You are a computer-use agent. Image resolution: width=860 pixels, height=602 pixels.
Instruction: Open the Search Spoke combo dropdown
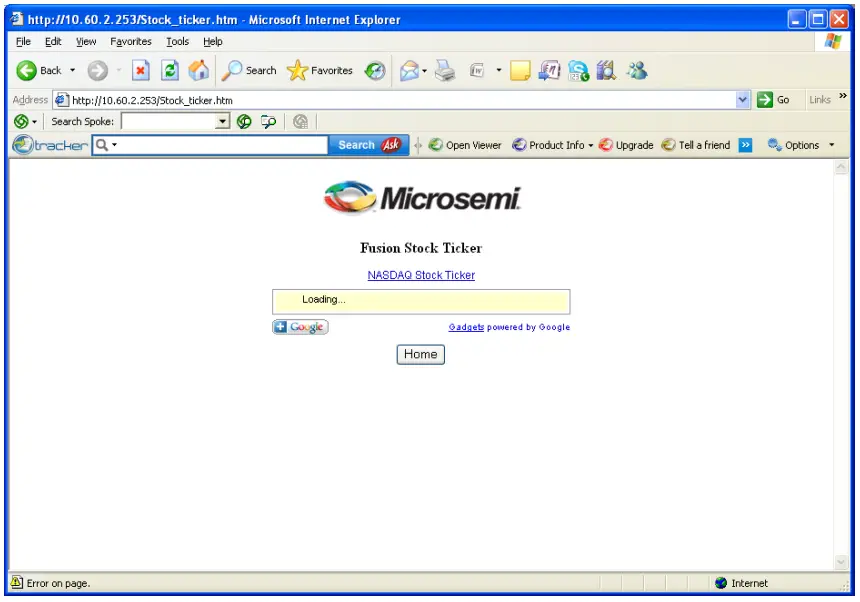[x=223, y=122]
